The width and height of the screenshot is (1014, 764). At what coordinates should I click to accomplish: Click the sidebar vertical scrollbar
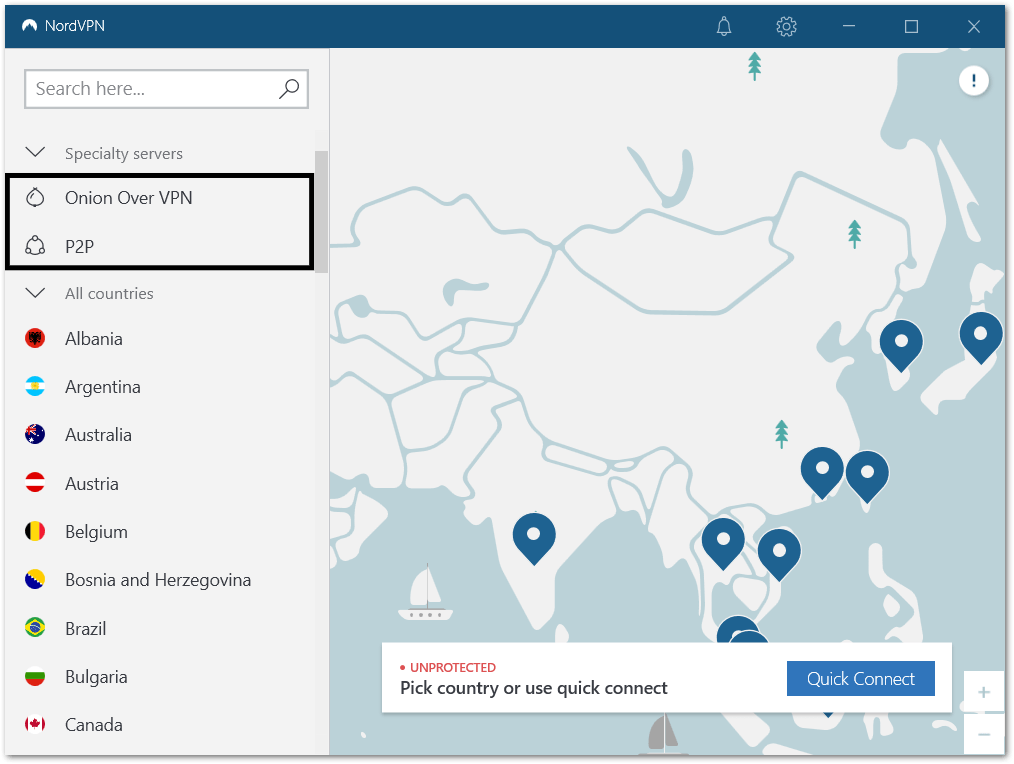tap(321, 210)
